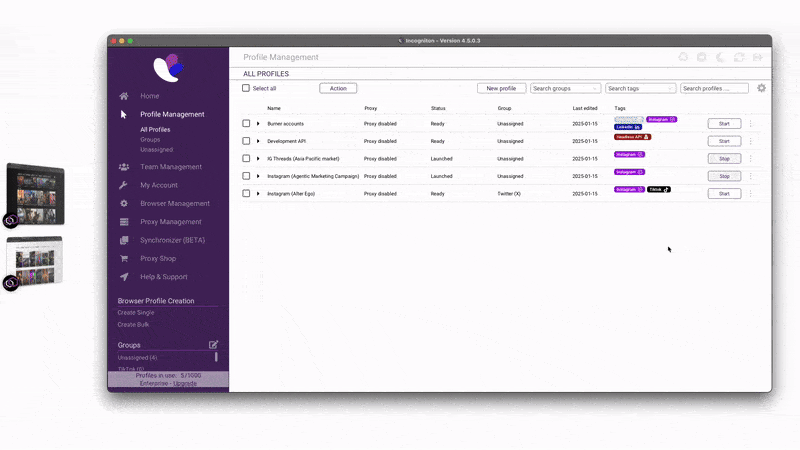This screenshot has height=450, width=800.
Task: Open the Unassigned submenu under Profile Management
Action: coord(156,150)
